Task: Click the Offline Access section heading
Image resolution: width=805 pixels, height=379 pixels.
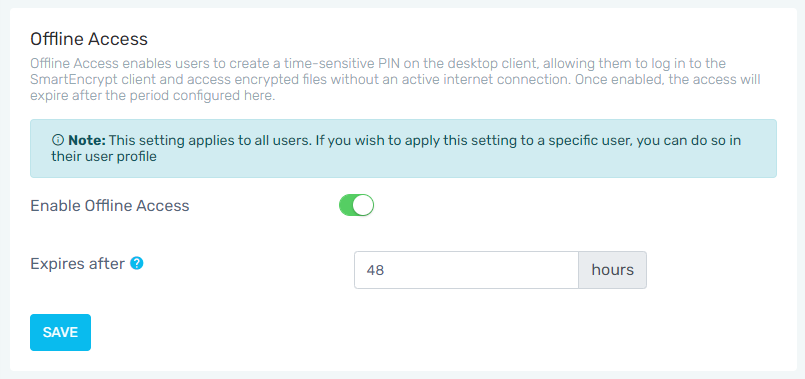Action: (89, 39)
